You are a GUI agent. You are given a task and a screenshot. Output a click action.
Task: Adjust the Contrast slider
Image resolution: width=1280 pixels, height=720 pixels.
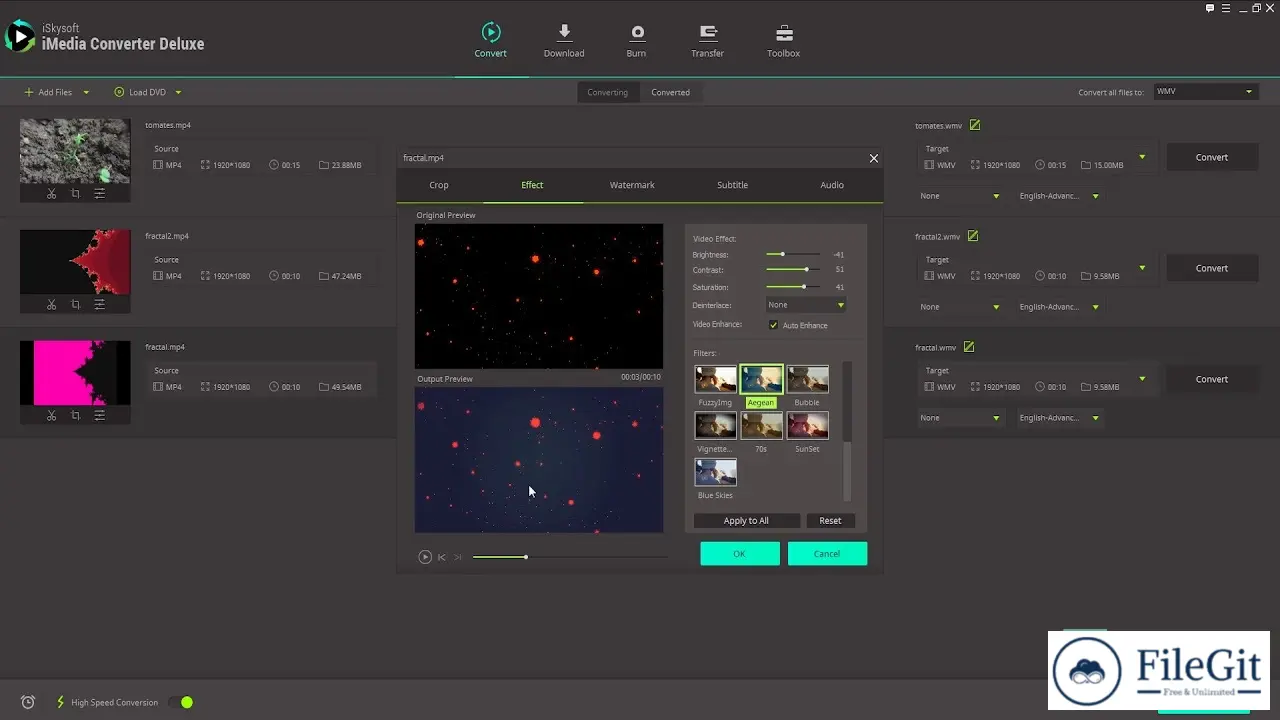click(793, 270)
